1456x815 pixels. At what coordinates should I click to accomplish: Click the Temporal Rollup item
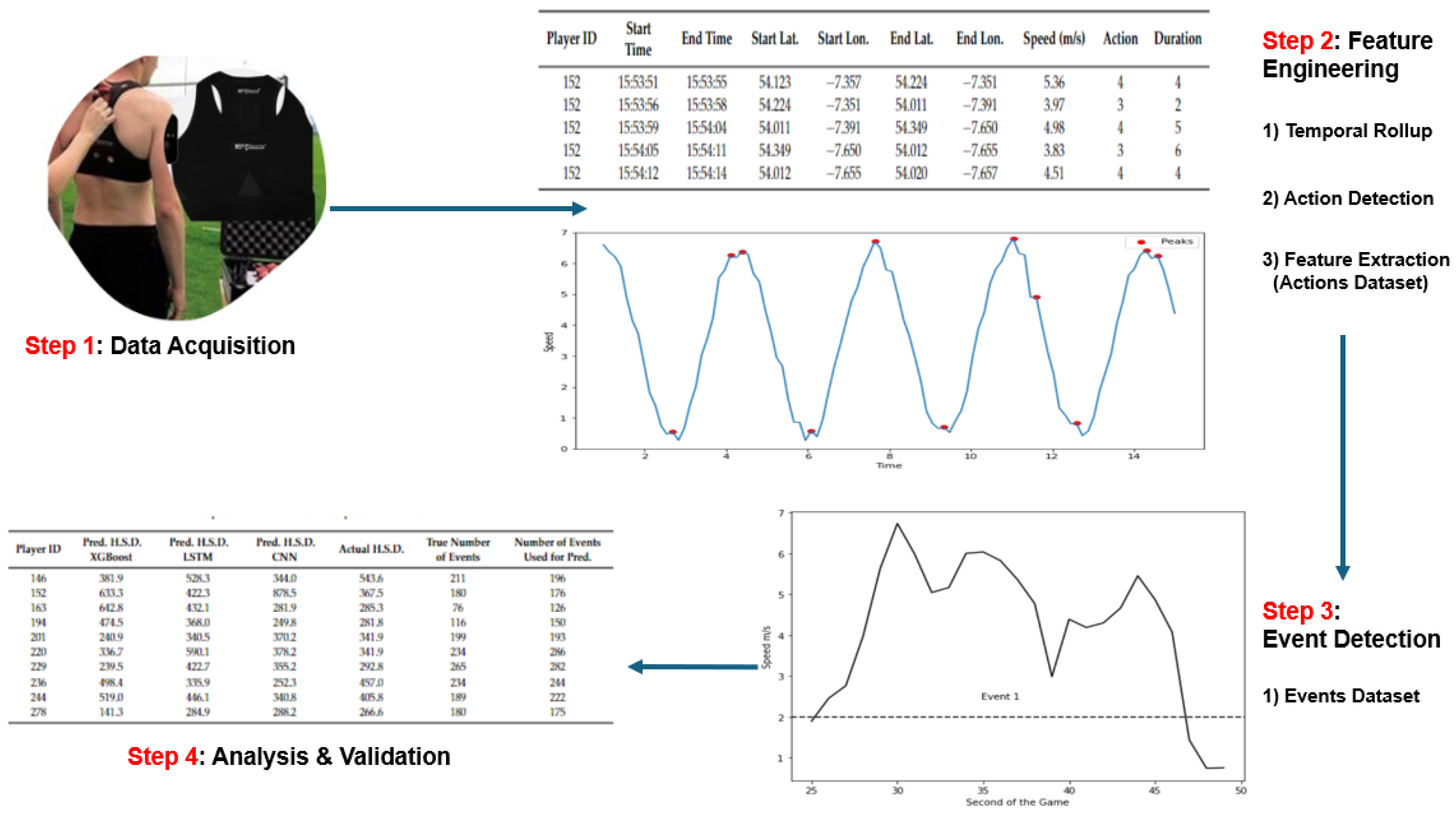pos(1347,131)
